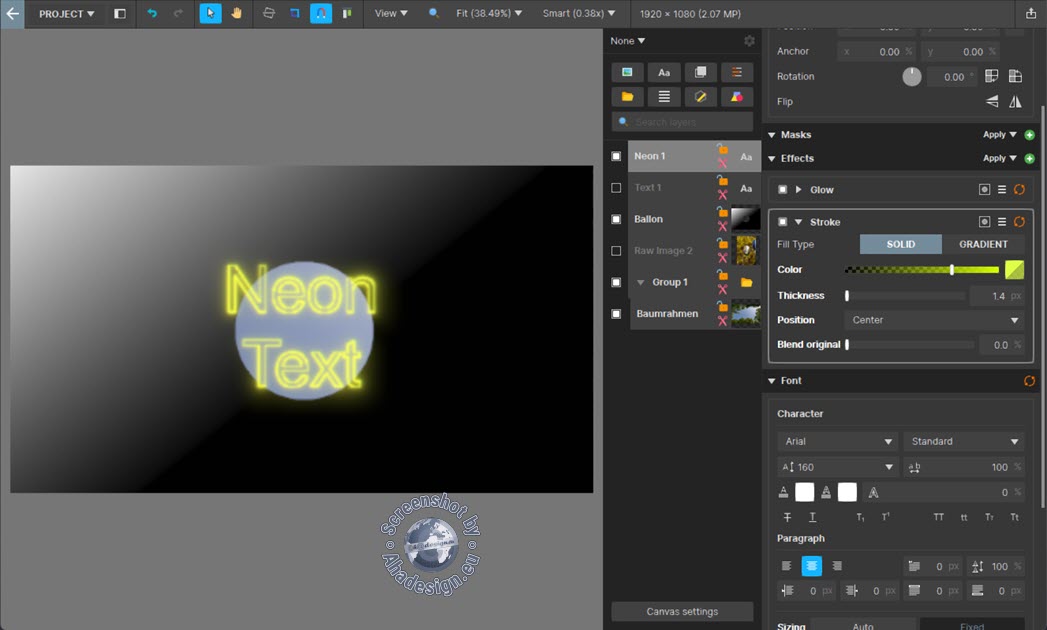Hide the Baumrahmen layer
The image size is (1047, 630).
(x=616, y=313)
